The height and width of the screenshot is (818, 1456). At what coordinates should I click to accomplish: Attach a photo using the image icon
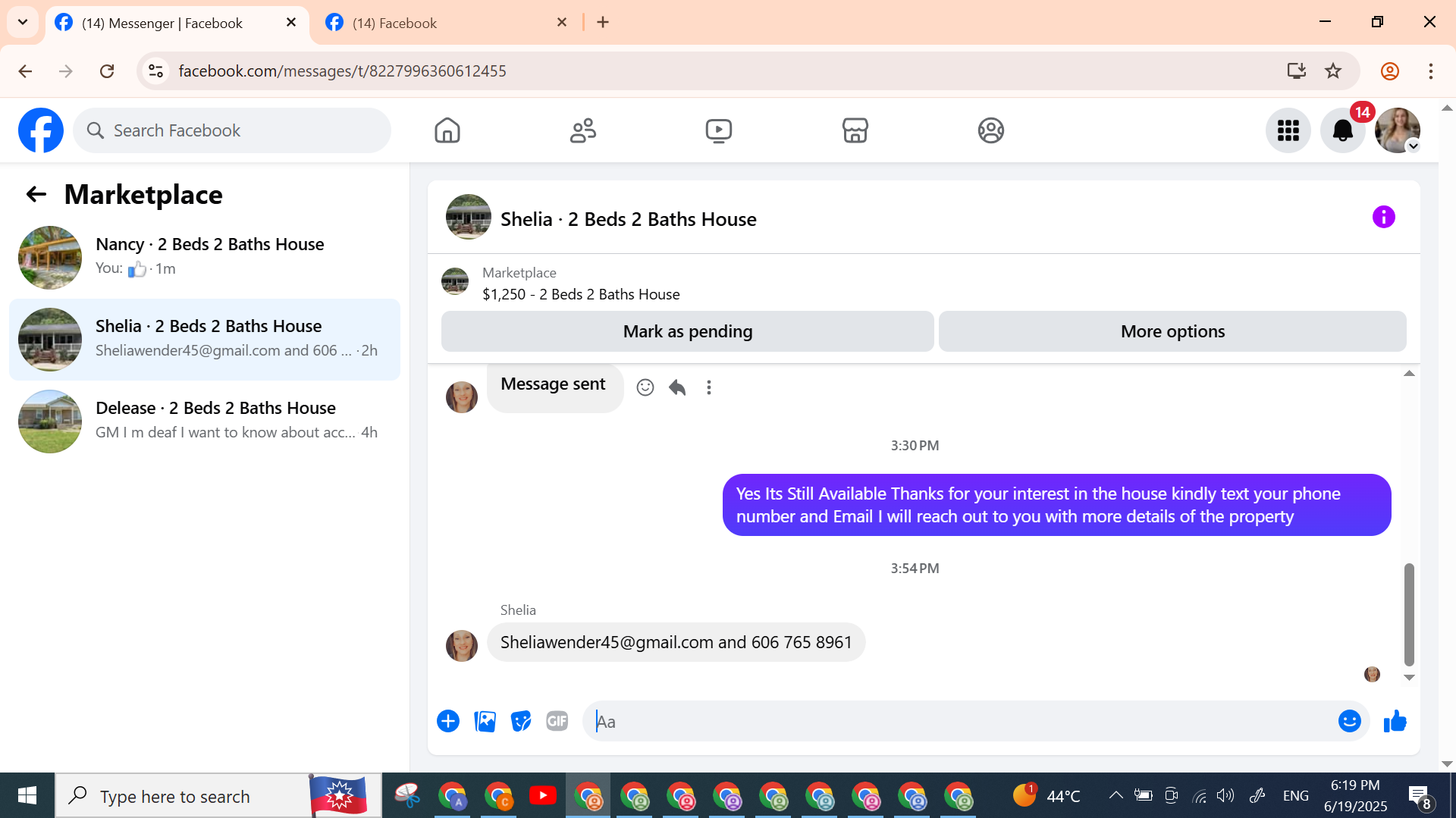pos(485,721)
